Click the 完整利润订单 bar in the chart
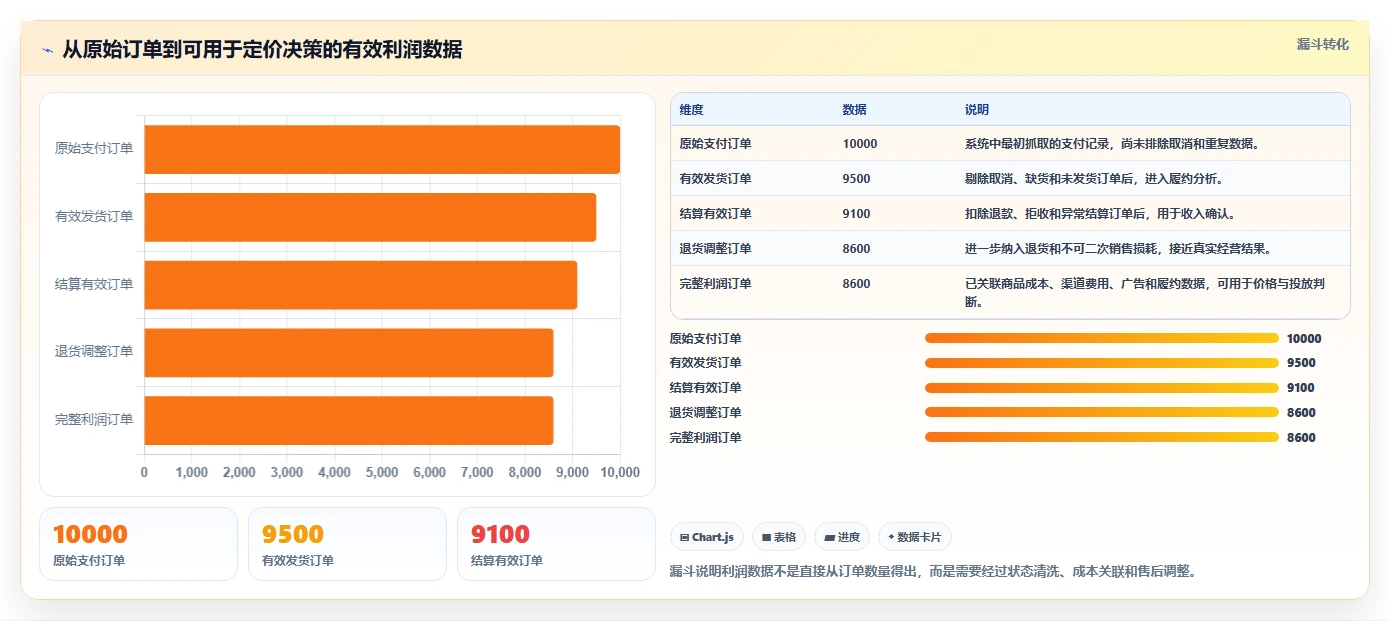The image size is (1390, 621). 349,420
